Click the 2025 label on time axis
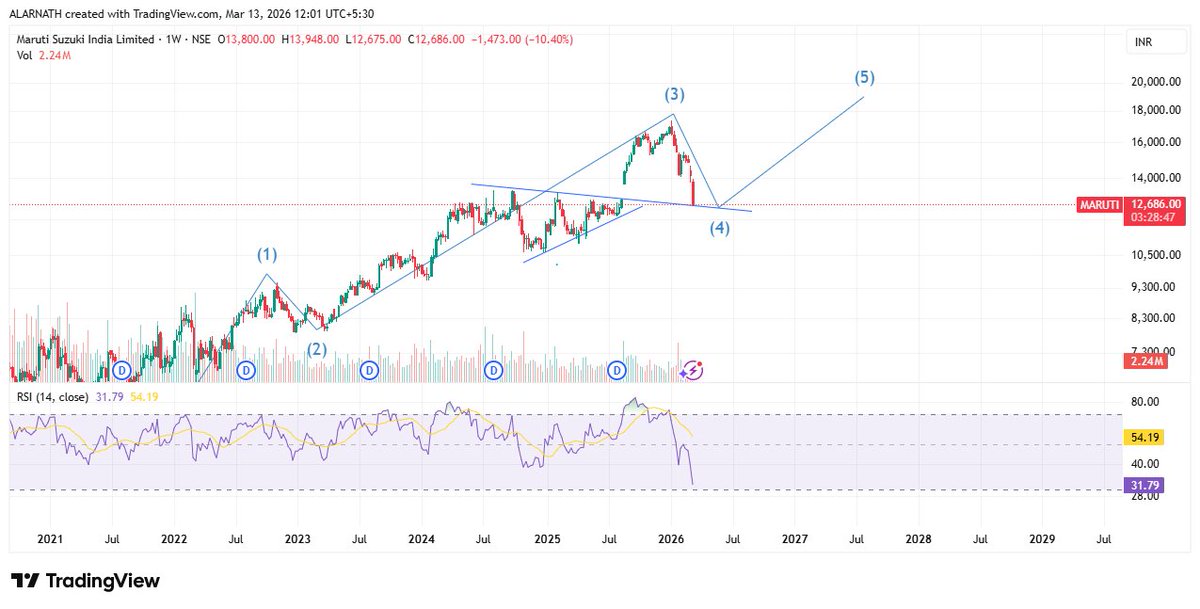The image size is (1200, 609). [547, 539]
